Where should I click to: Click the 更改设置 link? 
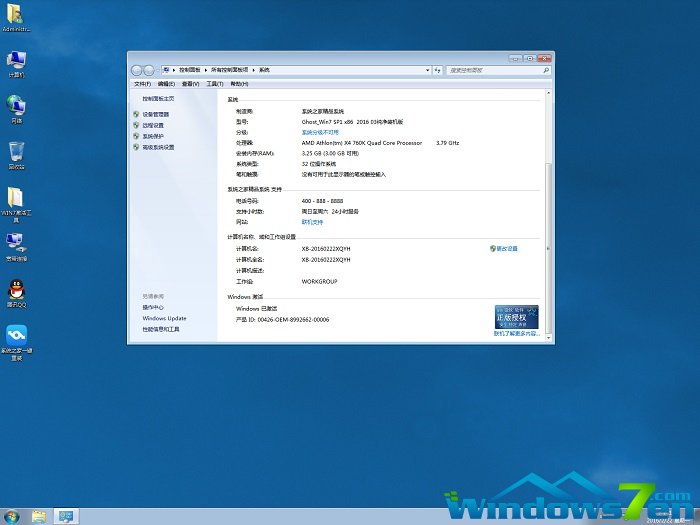click(507, 249)
